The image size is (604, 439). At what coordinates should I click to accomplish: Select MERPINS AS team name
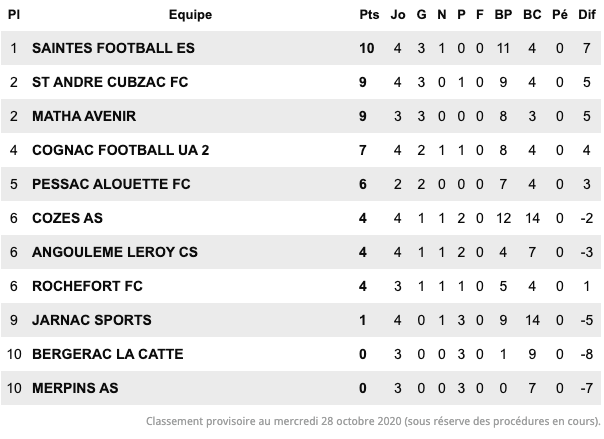tap(75, 388)
